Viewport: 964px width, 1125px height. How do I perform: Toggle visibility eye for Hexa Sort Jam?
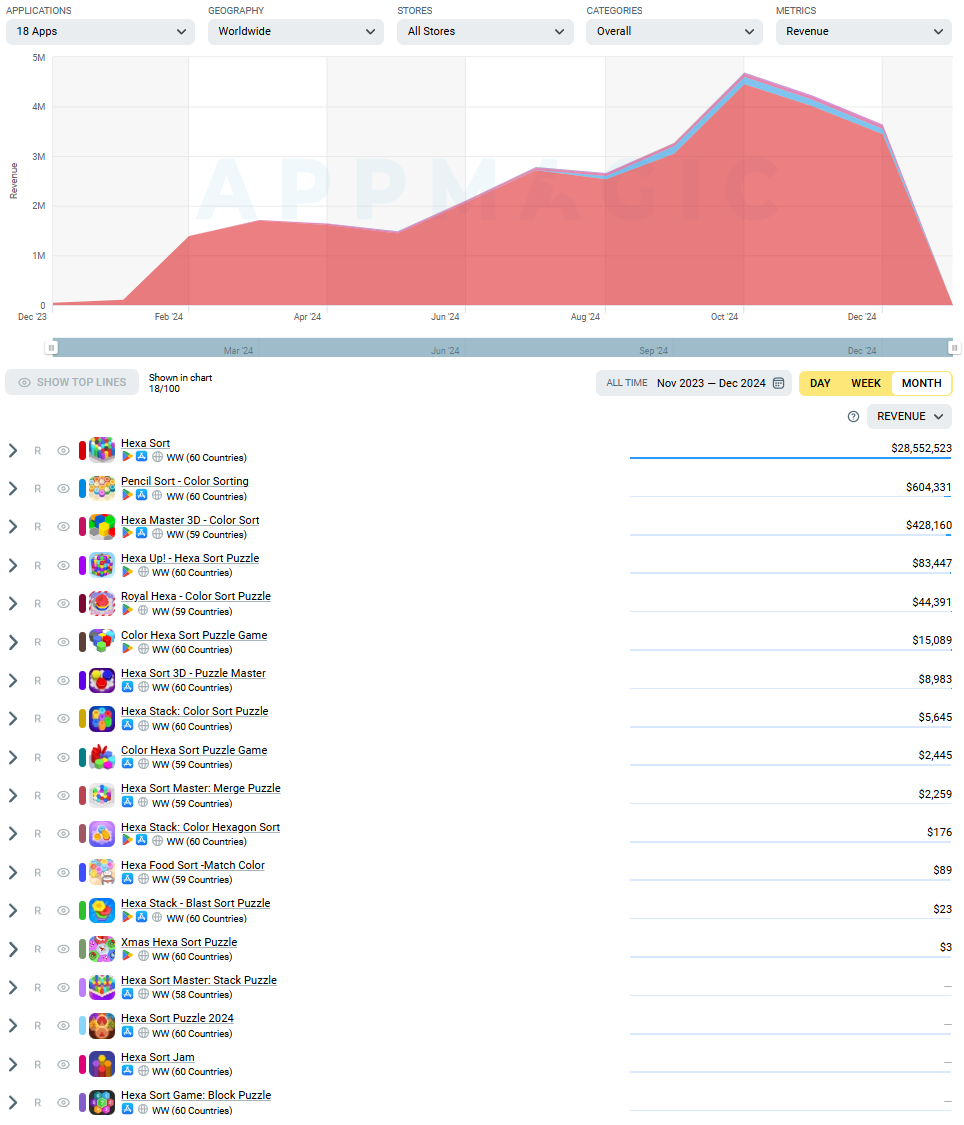pyautogui.click(x=63, y=1064)
